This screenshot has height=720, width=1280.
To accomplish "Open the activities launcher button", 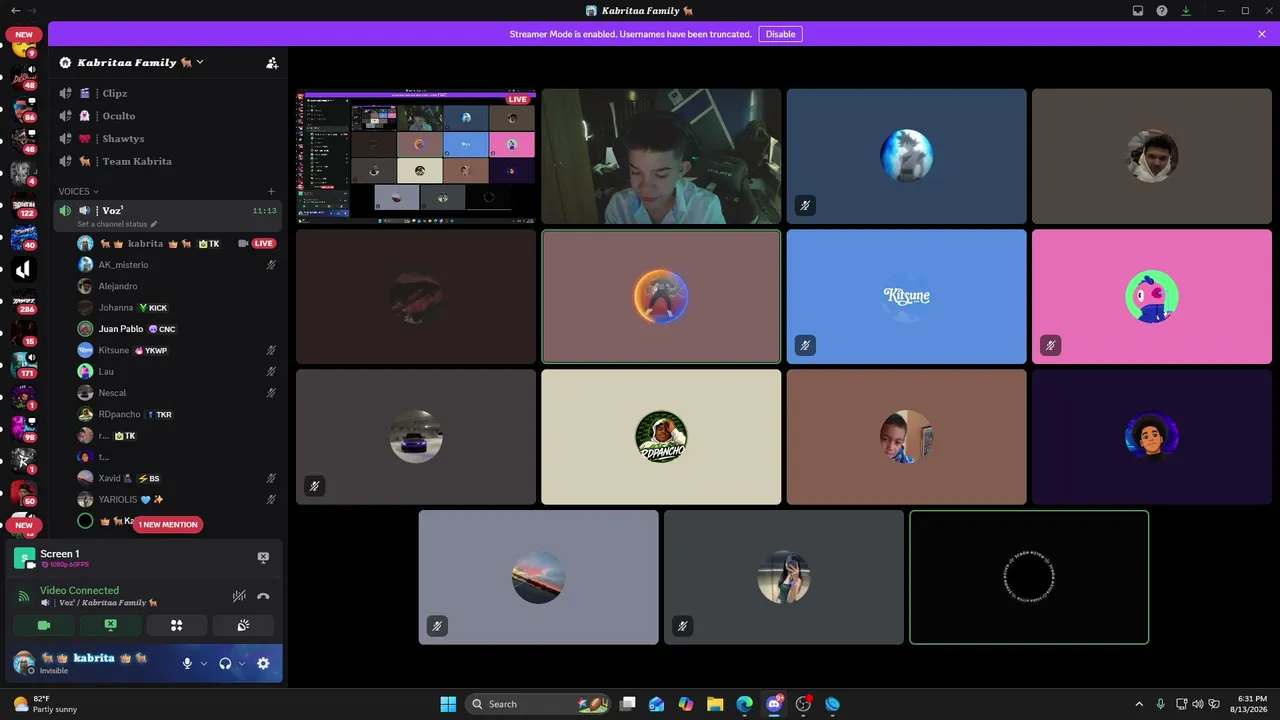I will click(x=176, y=625).
